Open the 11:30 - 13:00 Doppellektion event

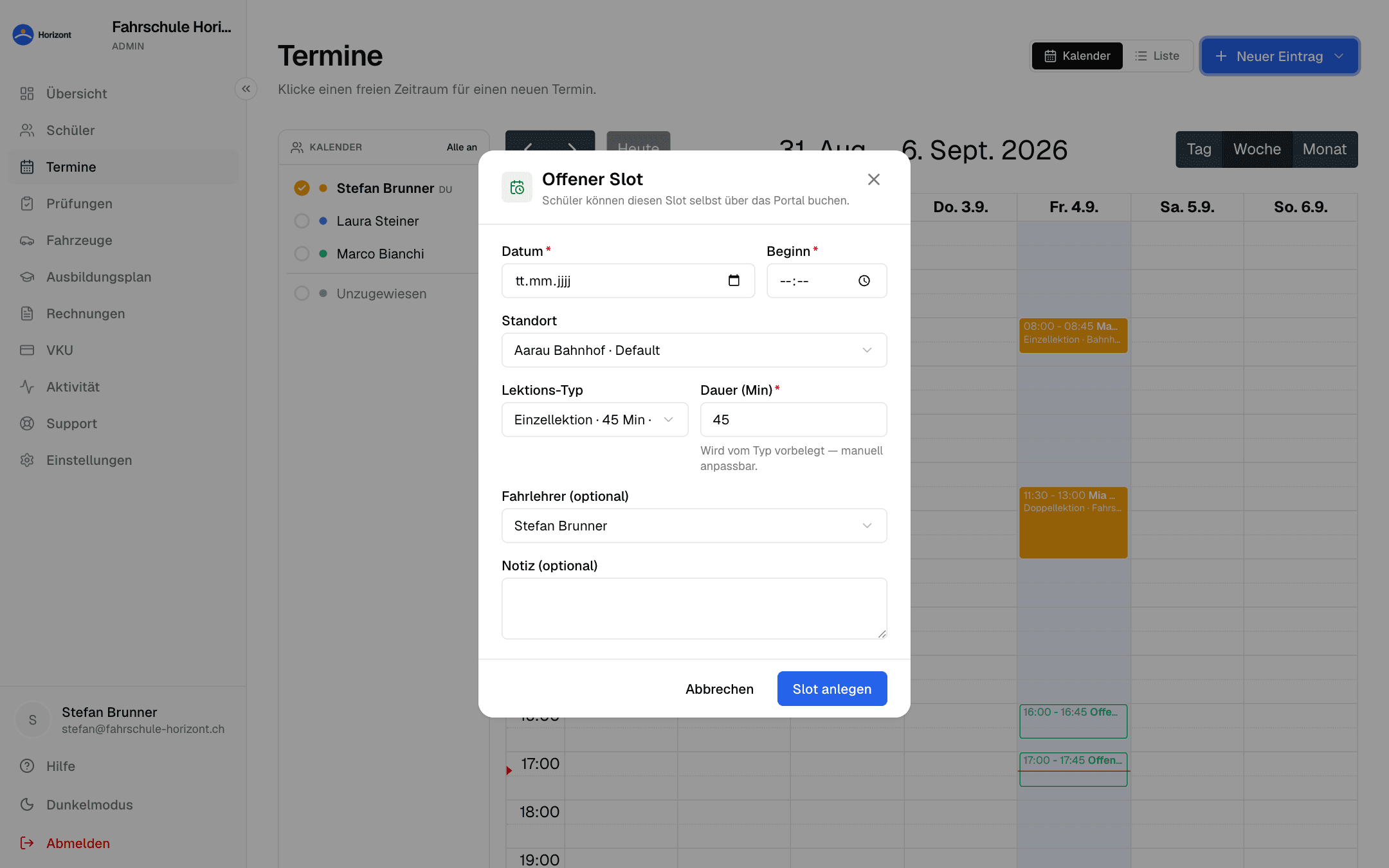[x=1073, y=522]
